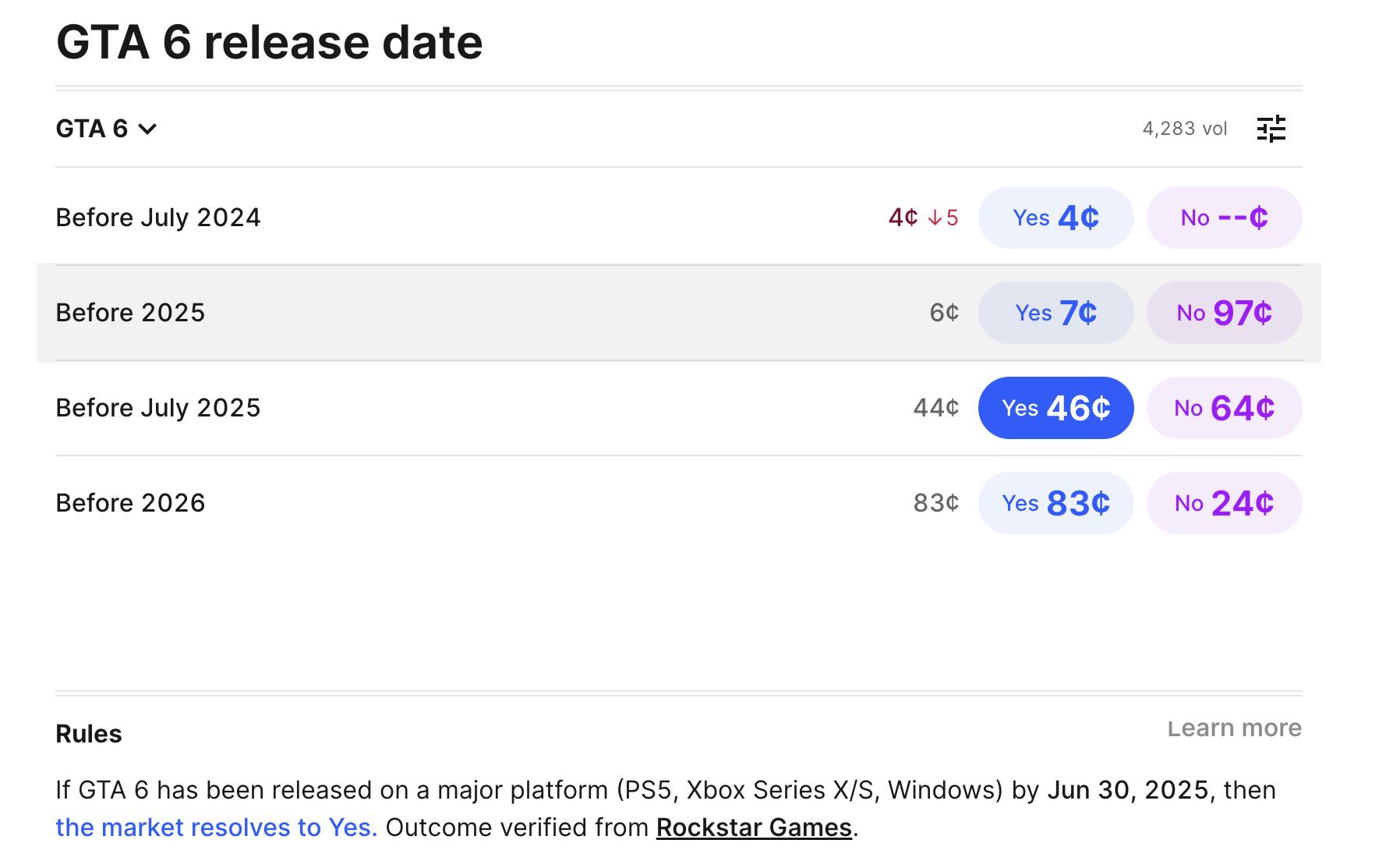Viewport: 1400px width, 861px height.
Task: Click the GTA 6 release date heading
Action: point(270,42)
